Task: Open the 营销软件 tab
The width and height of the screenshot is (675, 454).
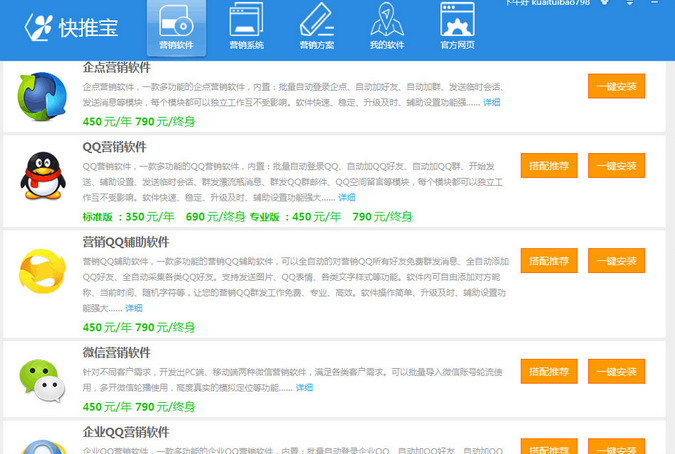Action: pyautogui.click(x=176, y=28)
